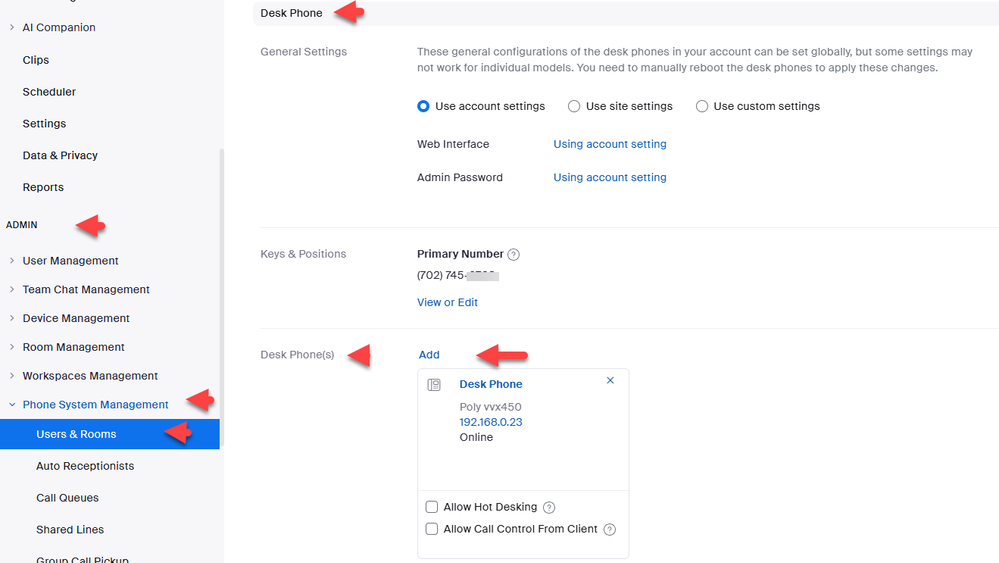Select Use account settings radio button
Screen dimensions: 999x563
424,106
